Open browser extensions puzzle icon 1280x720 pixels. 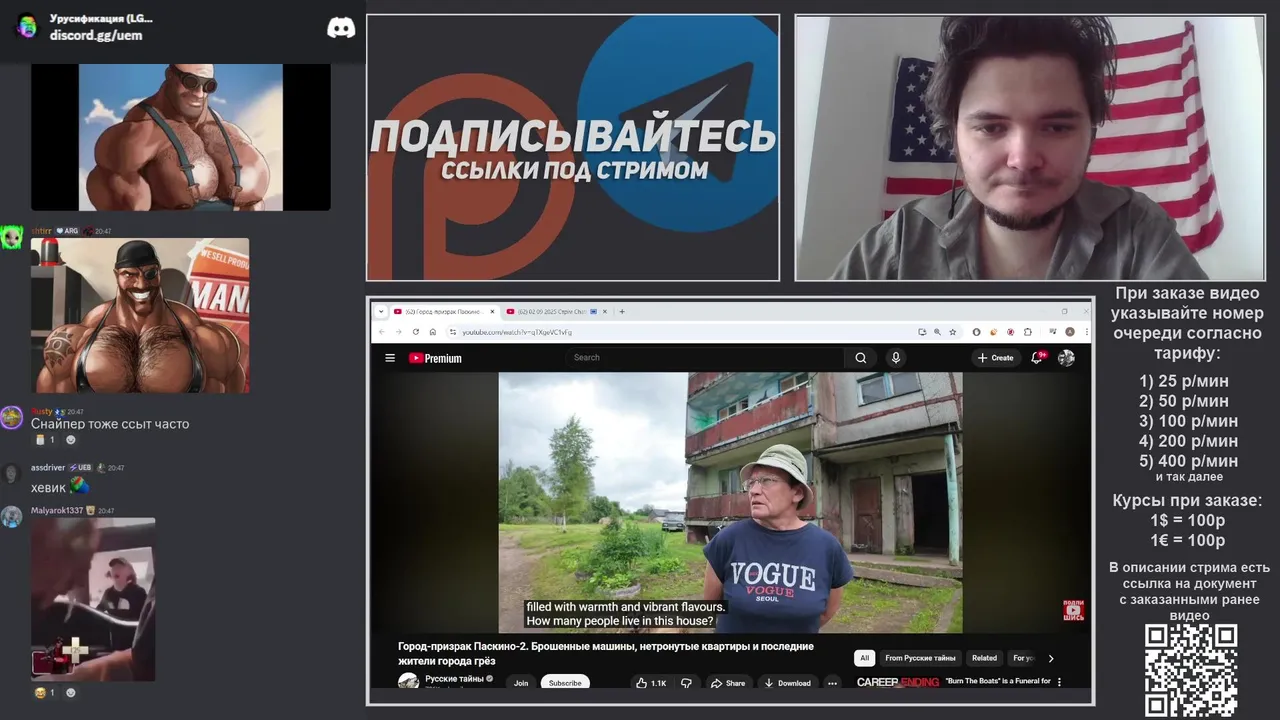(1027, 332)
